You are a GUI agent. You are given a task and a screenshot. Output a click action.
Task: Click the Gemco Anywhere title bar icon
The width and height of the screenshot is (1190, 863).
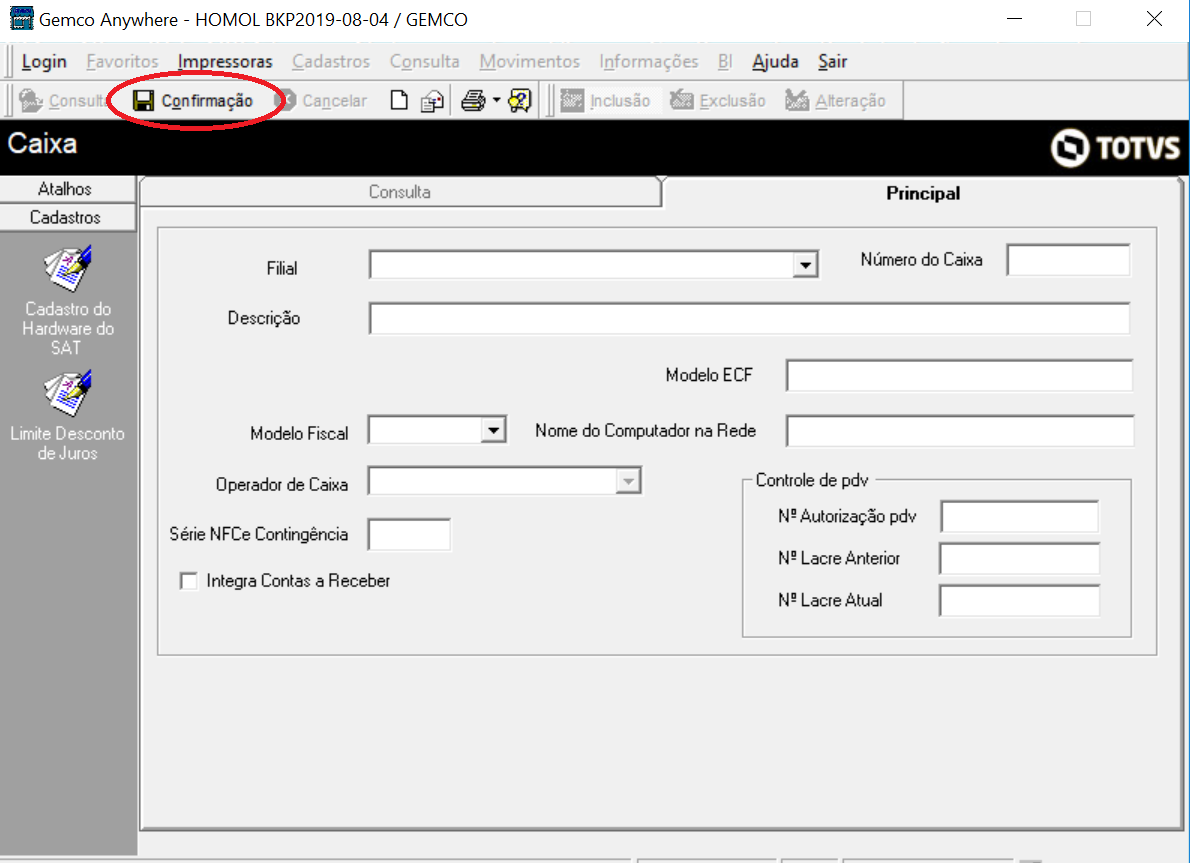coord(21,18)
